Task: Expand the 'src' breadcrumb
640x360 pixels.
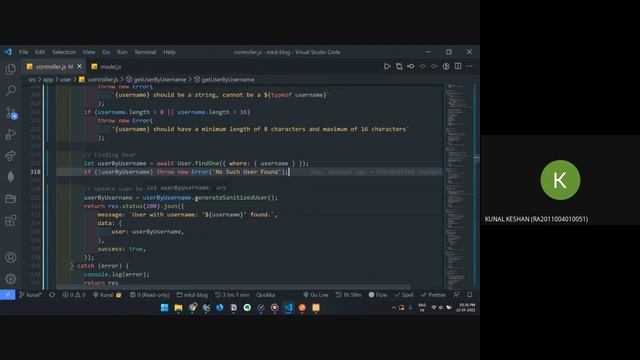Action: coord(32,80)
